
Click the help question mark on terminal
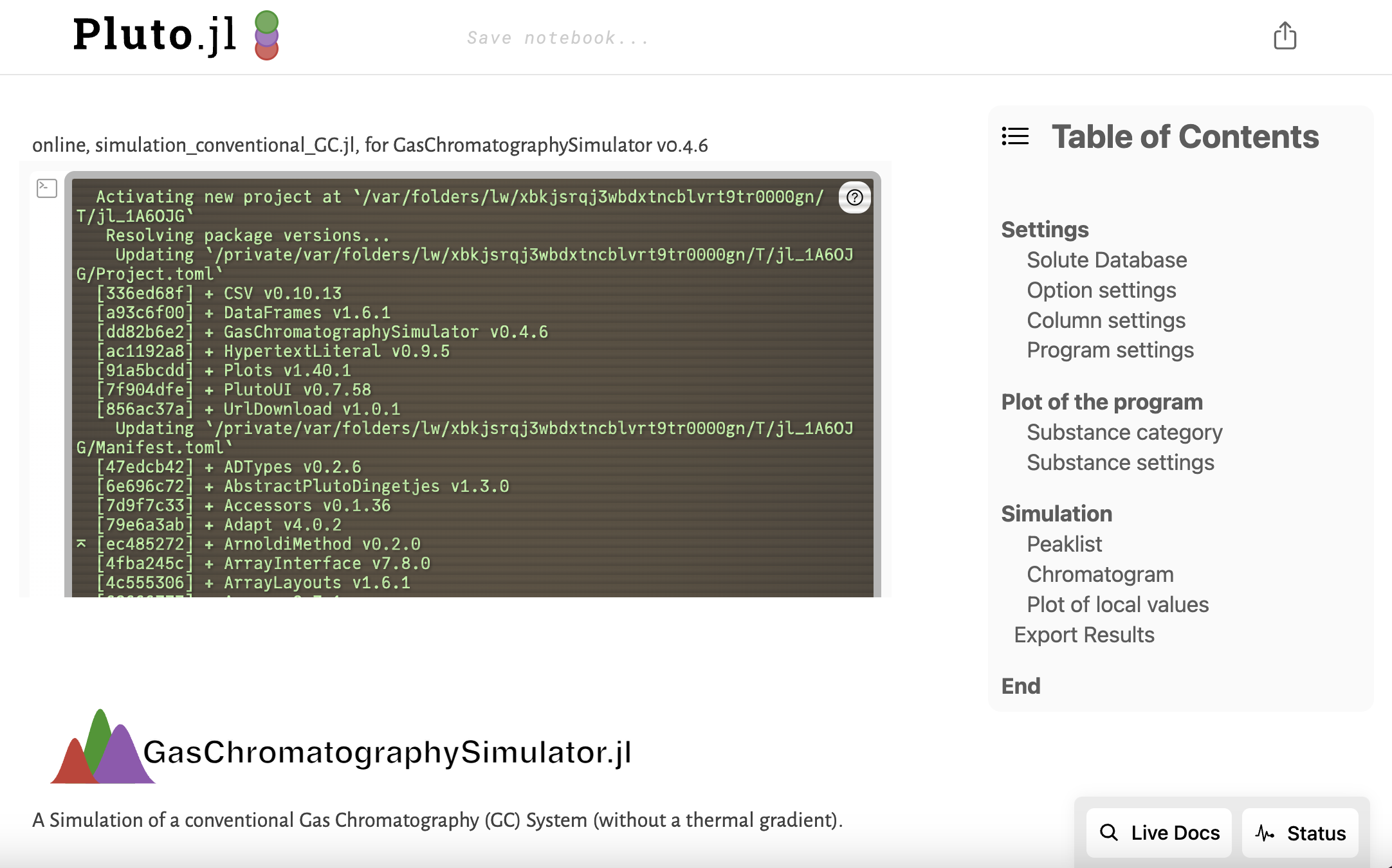click(854, 197)
